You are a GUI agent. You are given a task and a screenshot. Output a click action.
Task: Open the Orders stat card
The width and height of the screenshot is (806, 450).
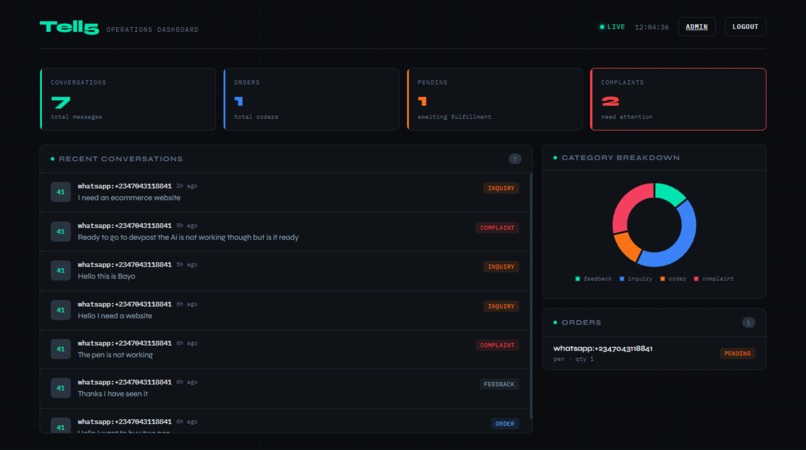311,99
